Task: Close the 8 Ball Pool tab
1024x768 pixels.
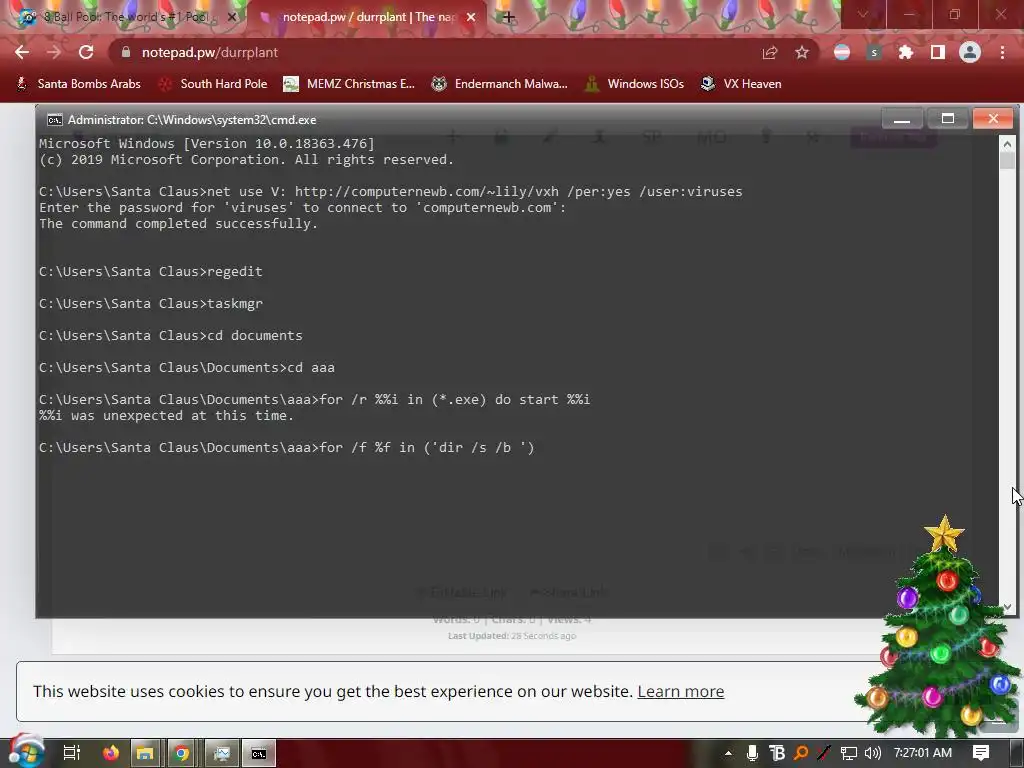Action: pyautogui.click(x=231, y=17)
